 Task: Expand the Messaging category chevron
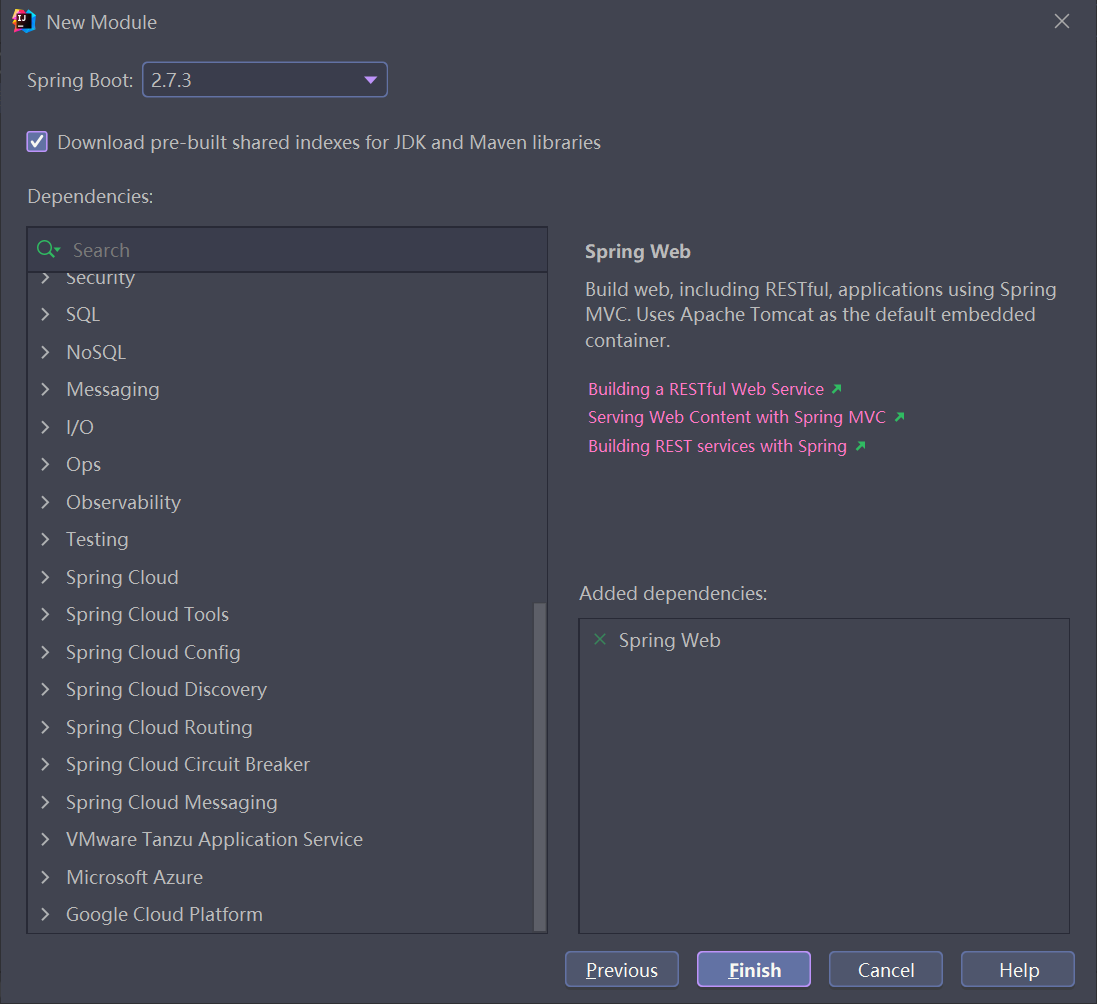tap(45, 389)
